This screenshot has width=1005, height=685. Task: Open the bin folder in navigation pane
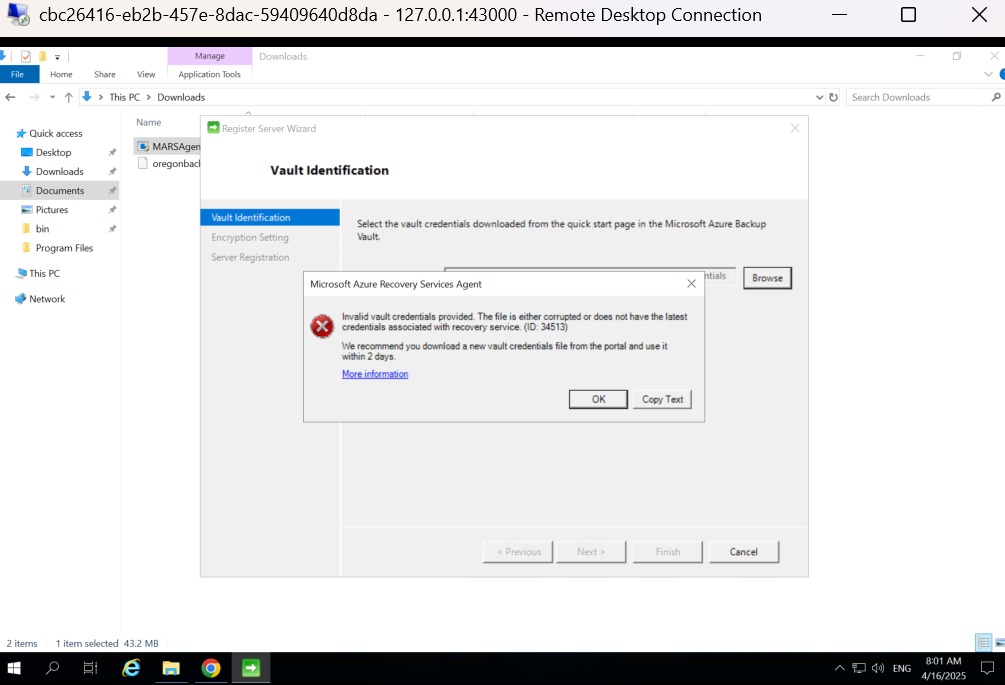(x=42, y=229)
